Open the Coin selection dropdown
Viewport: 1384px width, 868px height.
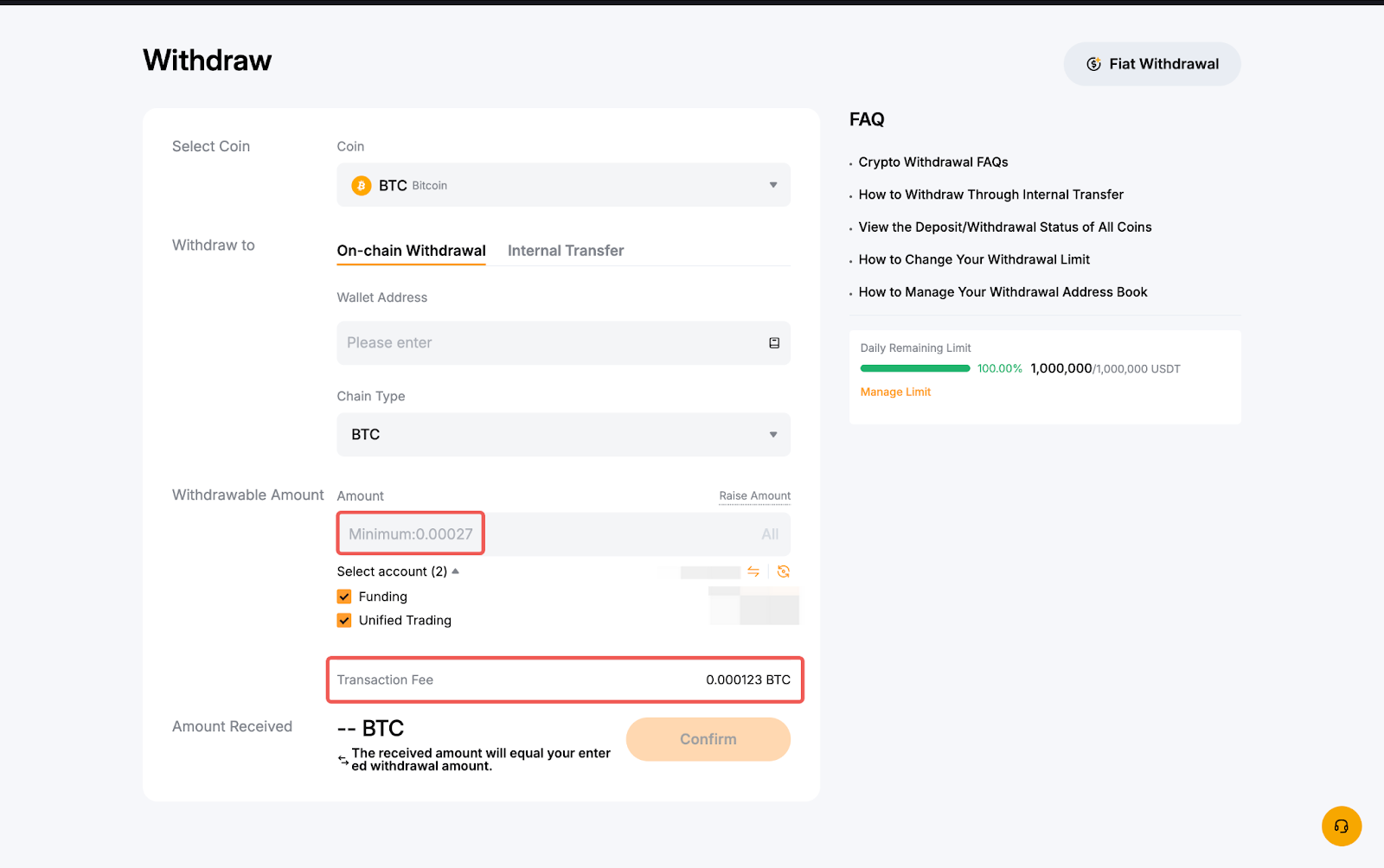(563, 185)
